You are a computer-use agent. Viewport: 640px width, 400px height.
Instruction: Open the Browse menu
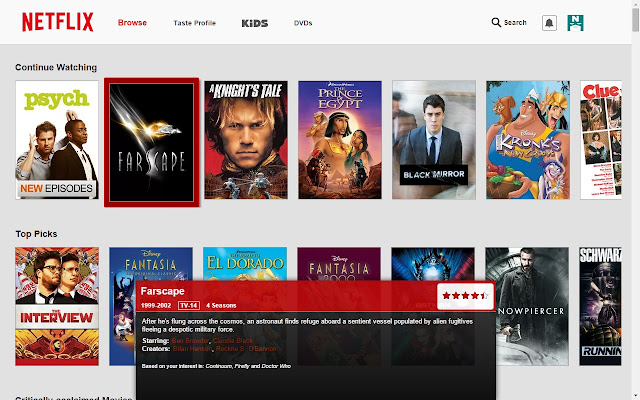132,23
